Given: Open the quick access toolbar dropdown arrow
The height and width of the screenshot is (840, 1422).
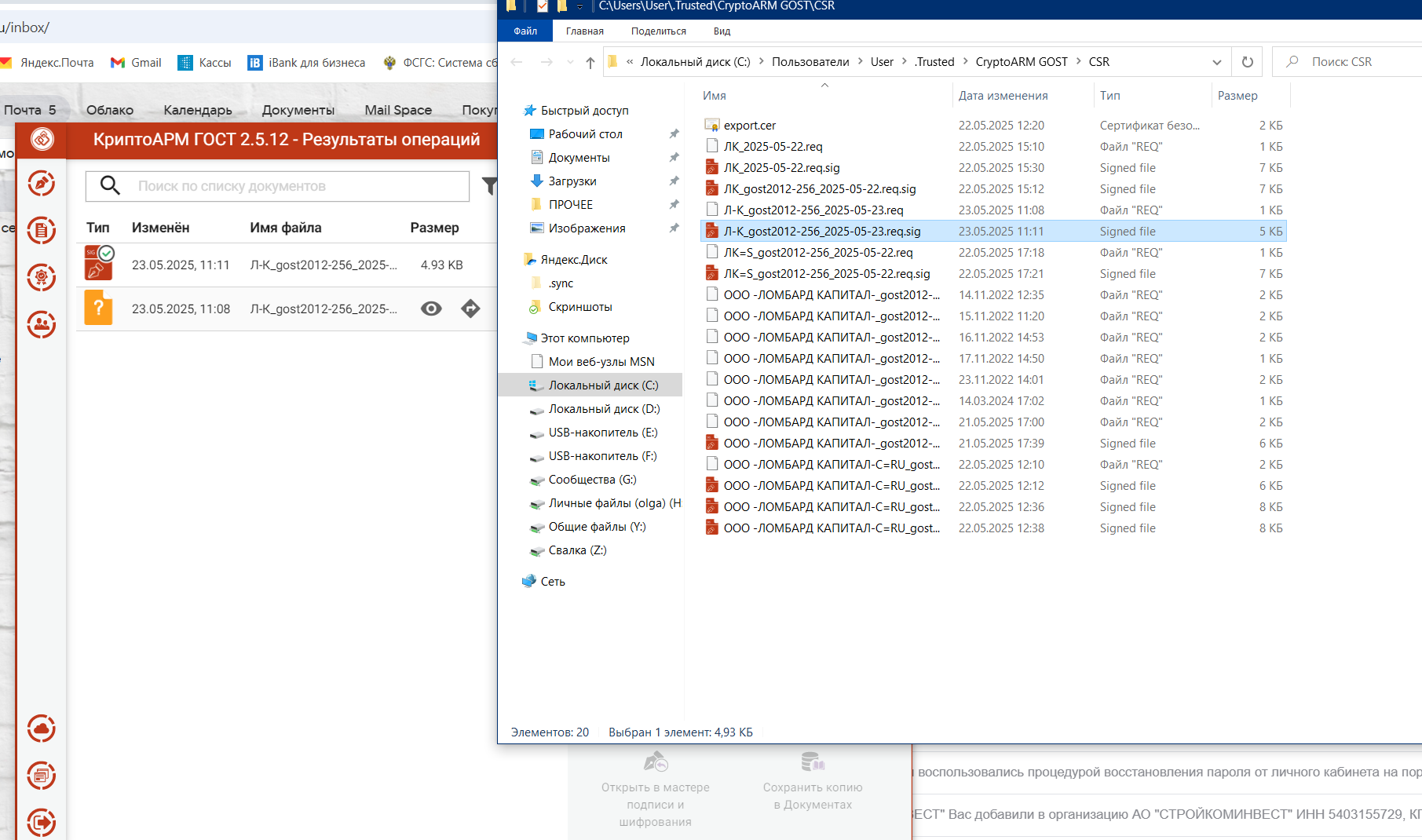Looking at the screenshot, I should click(579, 6).
